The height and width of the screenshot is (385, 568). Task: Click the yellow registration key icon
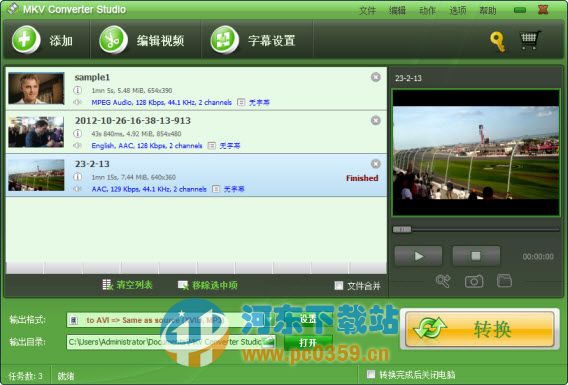[x=498, y=42]
